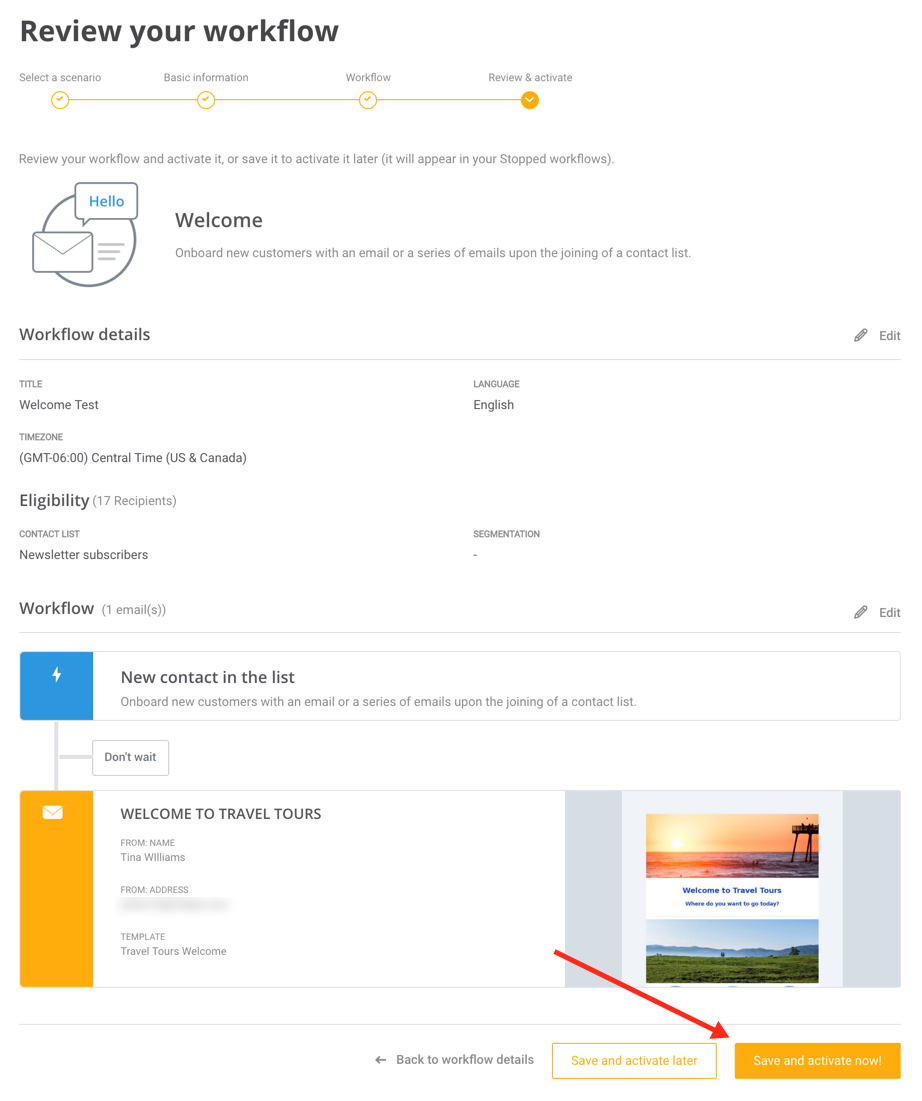Click the Review & activate step circle
This screenshot has width=922, height=1101.
530,100
